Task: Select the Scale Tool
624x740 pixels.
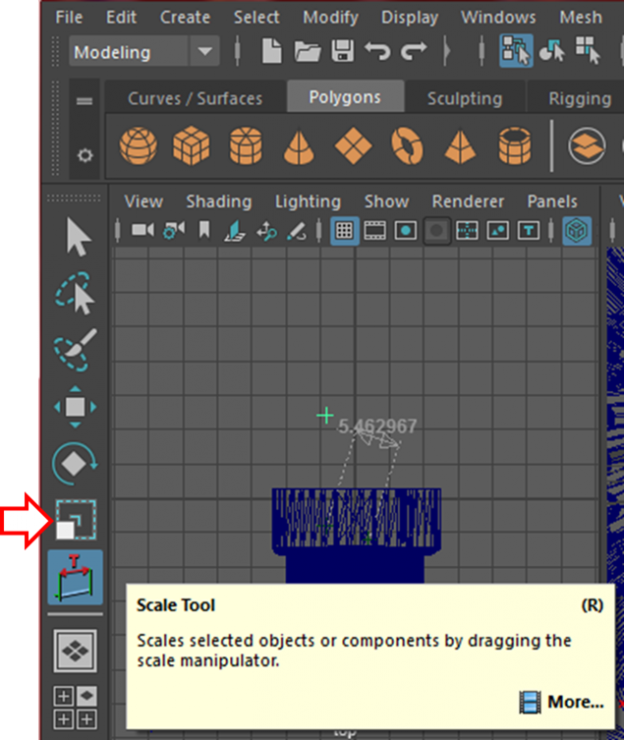Action: (76, 520)
